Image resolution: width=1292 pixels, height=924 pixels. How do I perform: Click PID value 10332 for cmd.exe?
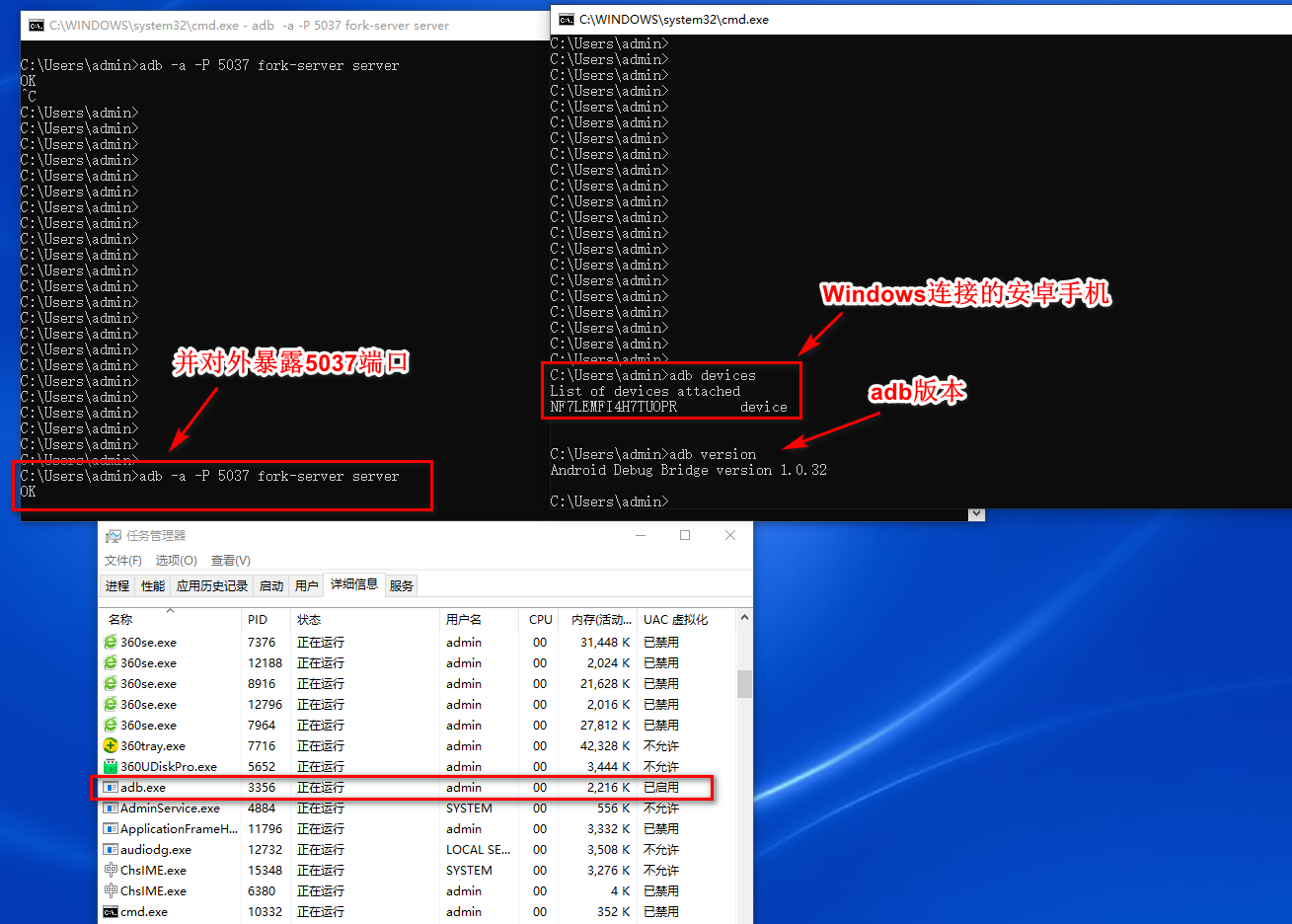(x=265, y=911)
